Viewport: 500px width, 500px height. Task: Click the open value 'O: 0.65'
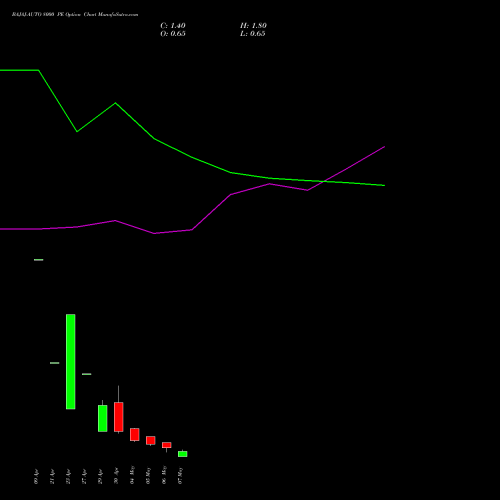[173, 34]
